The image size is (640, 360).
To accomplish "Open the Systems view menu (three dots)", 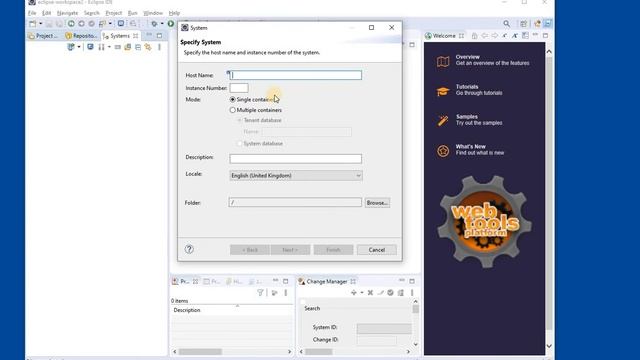I will (159, 47).
